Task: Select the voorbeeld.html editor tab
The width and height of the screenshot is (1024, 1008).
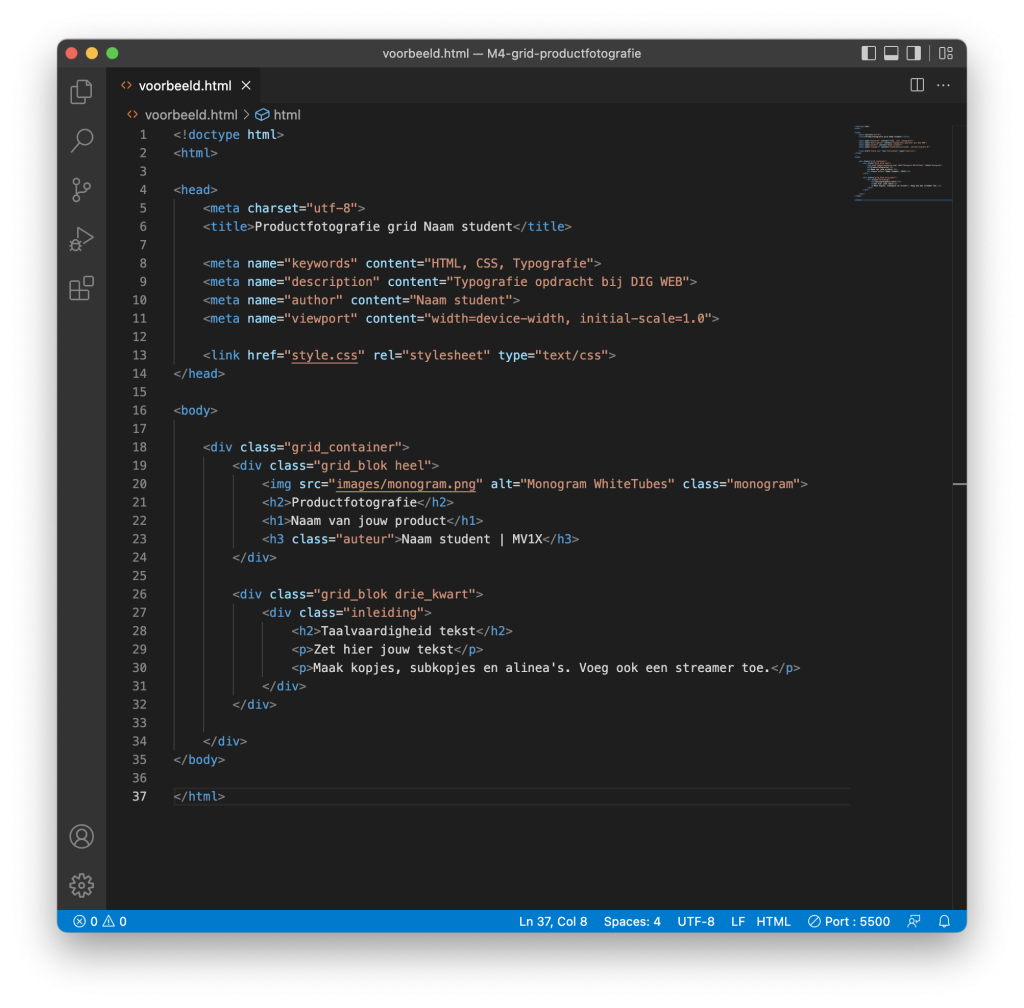Action: 185,86
